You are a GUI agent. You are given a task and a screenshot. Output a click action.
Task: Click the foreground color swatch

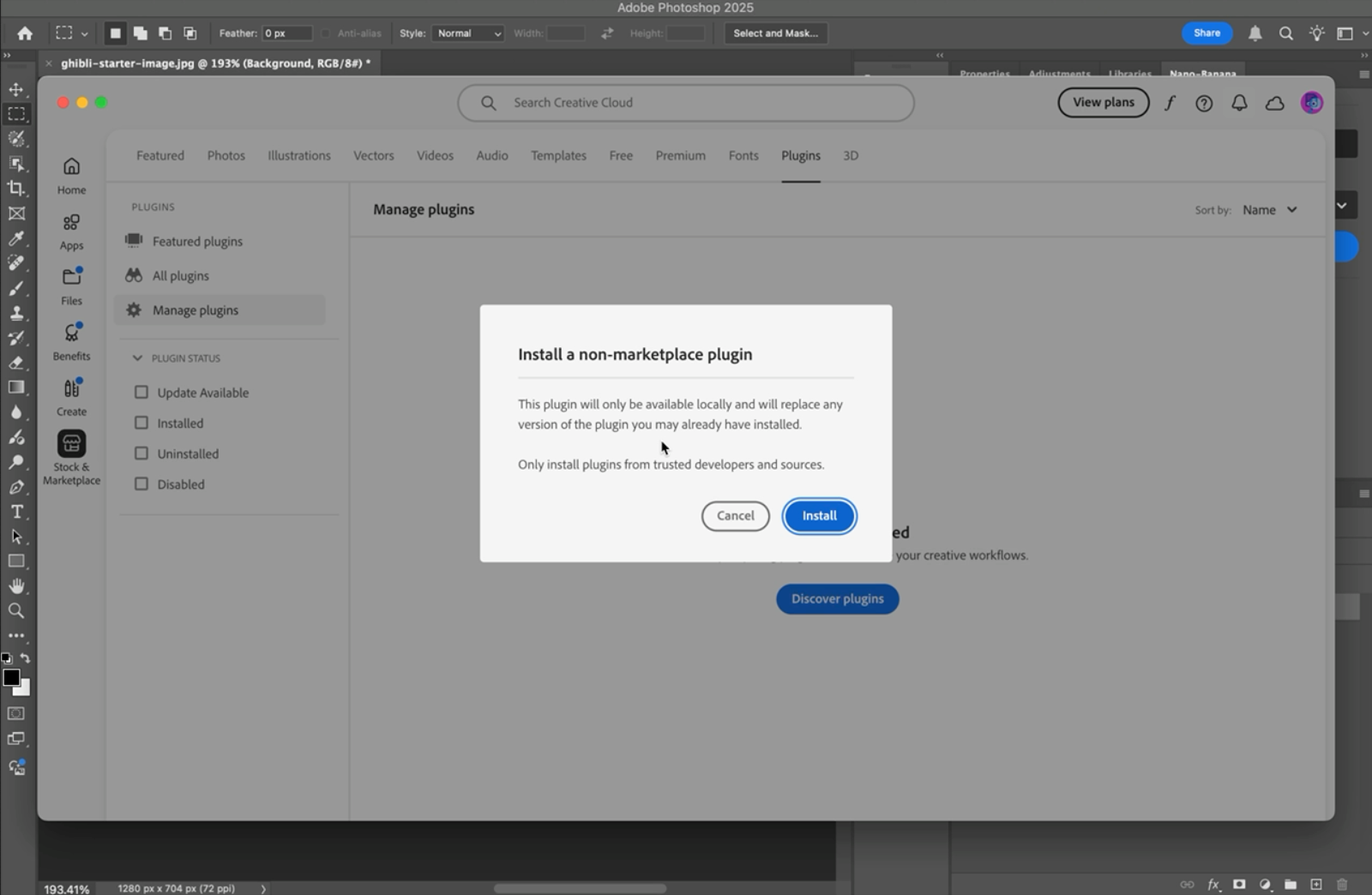[10, 677]
